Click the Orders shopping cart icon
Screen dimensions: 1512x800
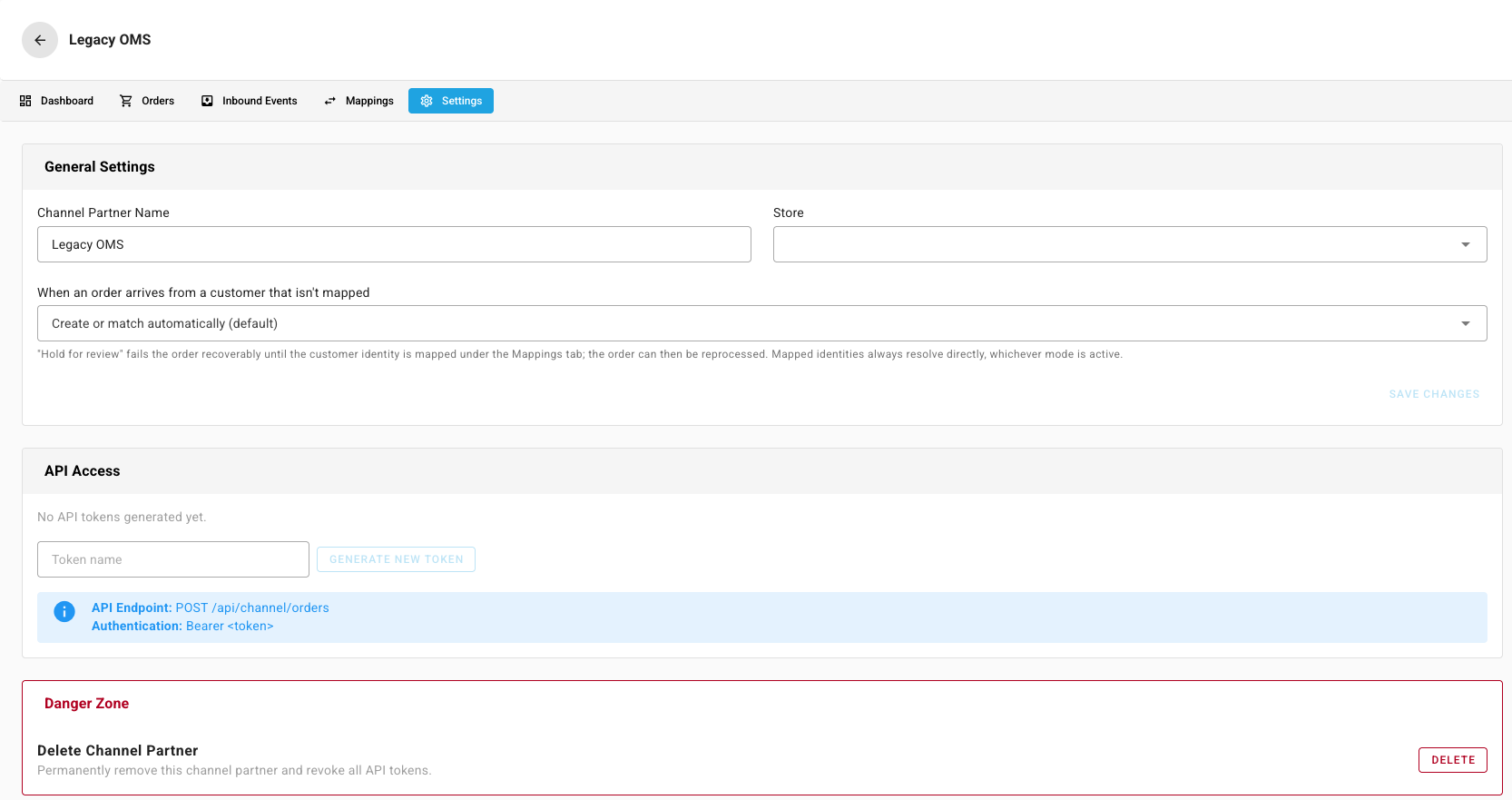(126, 101)
